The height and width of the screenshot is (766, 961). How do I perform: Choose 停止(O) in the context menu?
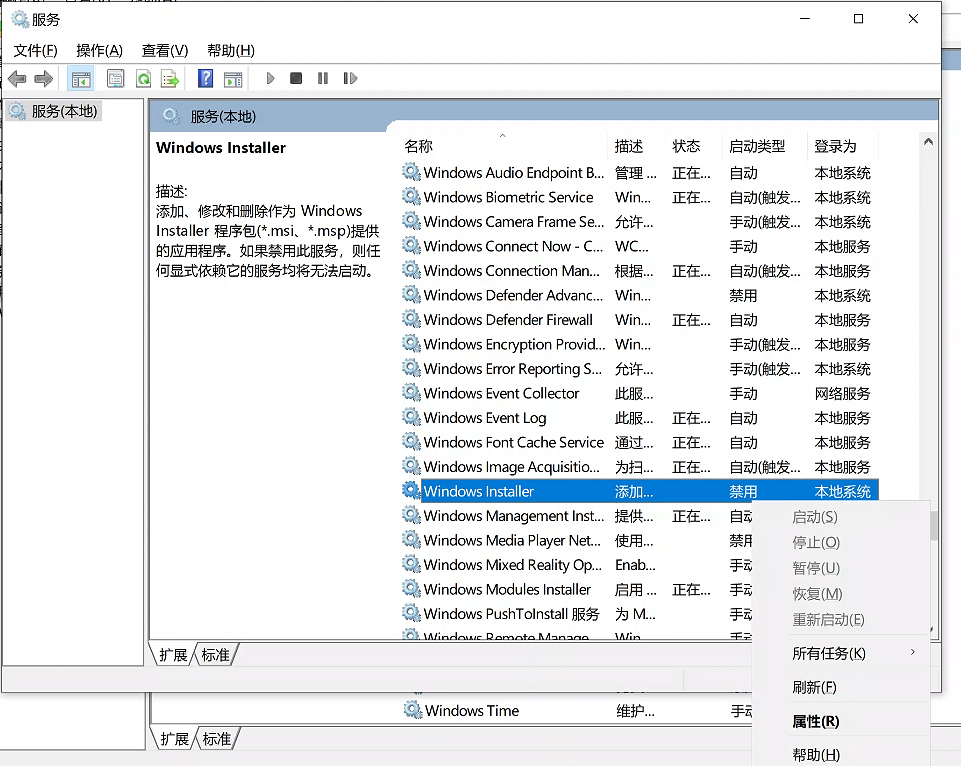[x=841, y=543]
